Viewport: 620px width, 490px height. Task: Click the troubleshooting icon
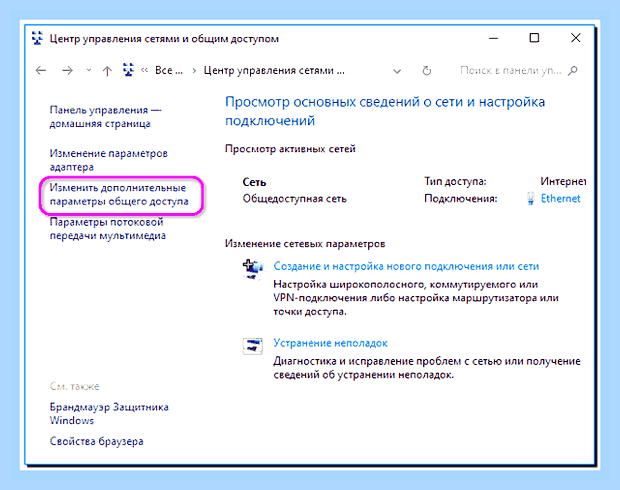pos(253,346)
